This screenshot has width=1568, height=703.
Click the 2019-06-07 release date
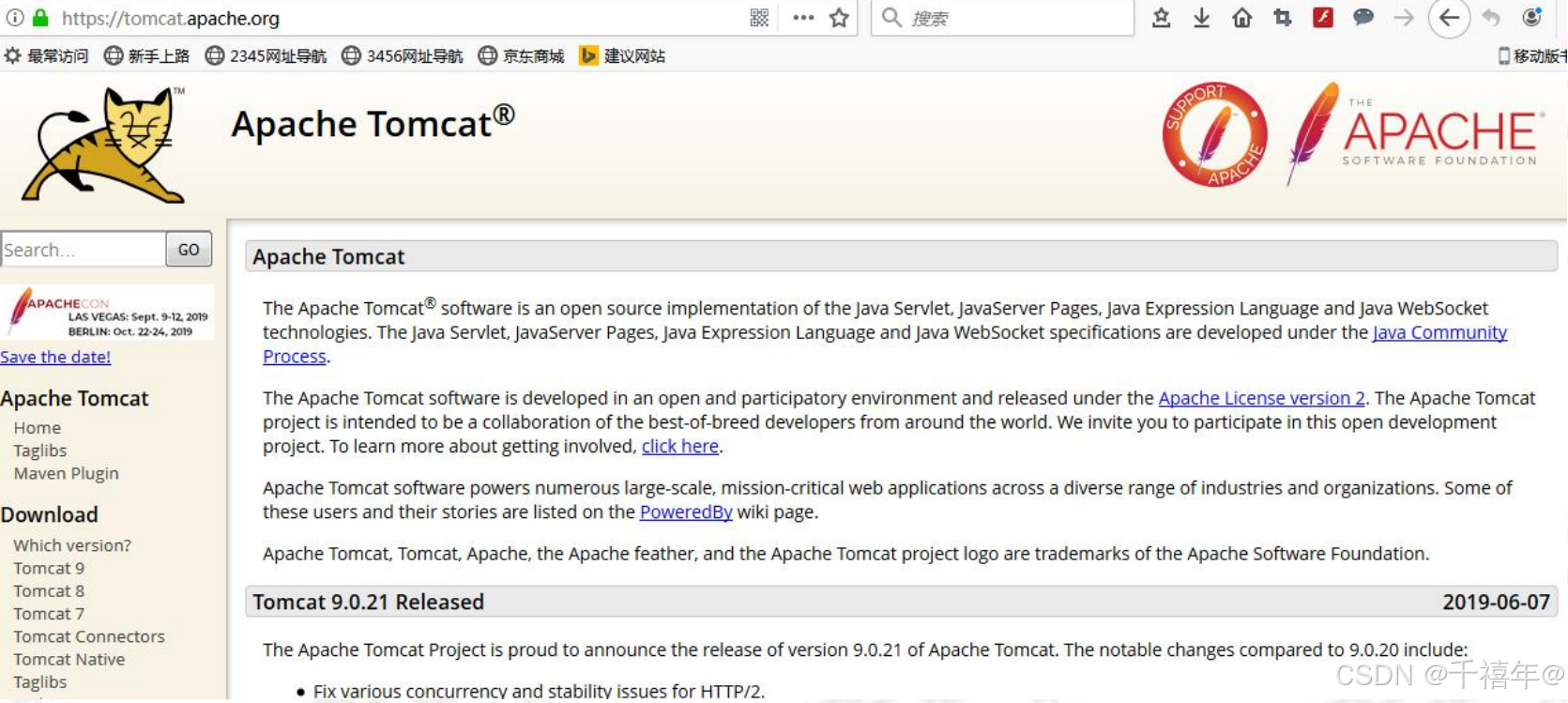coord(1496,602)
